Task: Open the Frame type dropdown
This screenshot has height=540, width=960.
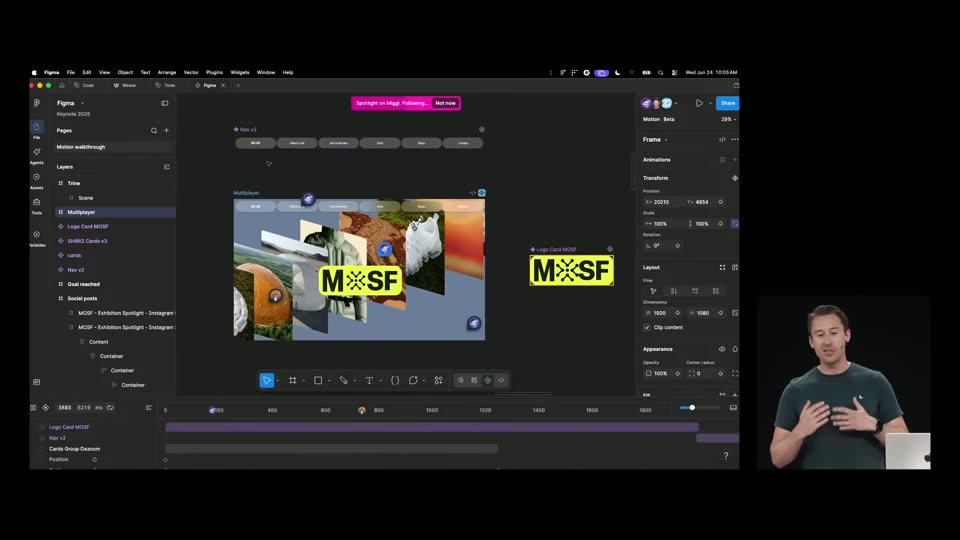Action: pyautogui.click(x=666, y=140)
